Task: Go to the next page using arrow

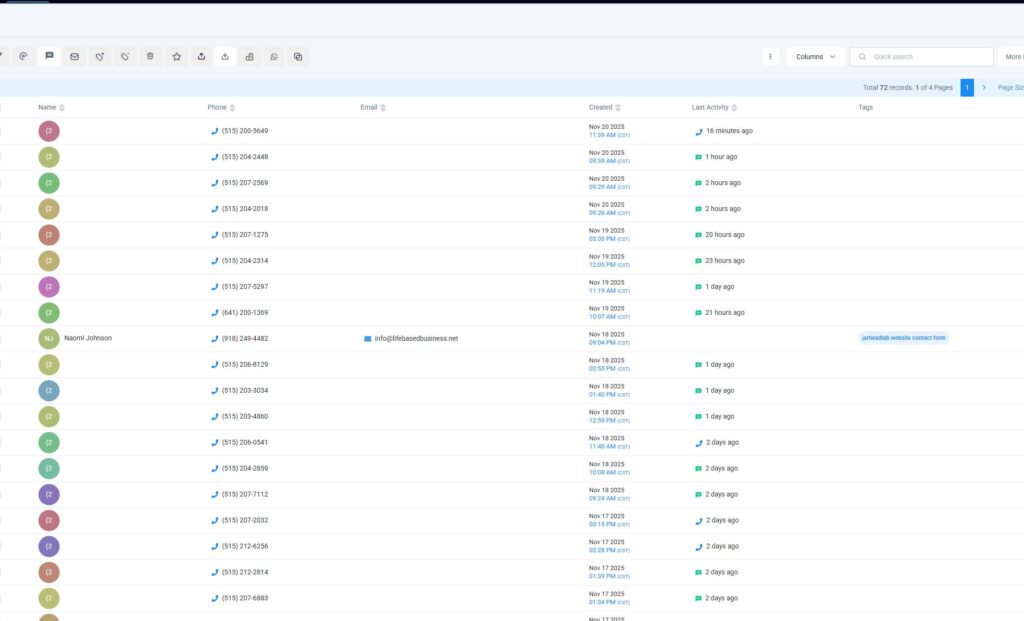Action: click(984, 88)
